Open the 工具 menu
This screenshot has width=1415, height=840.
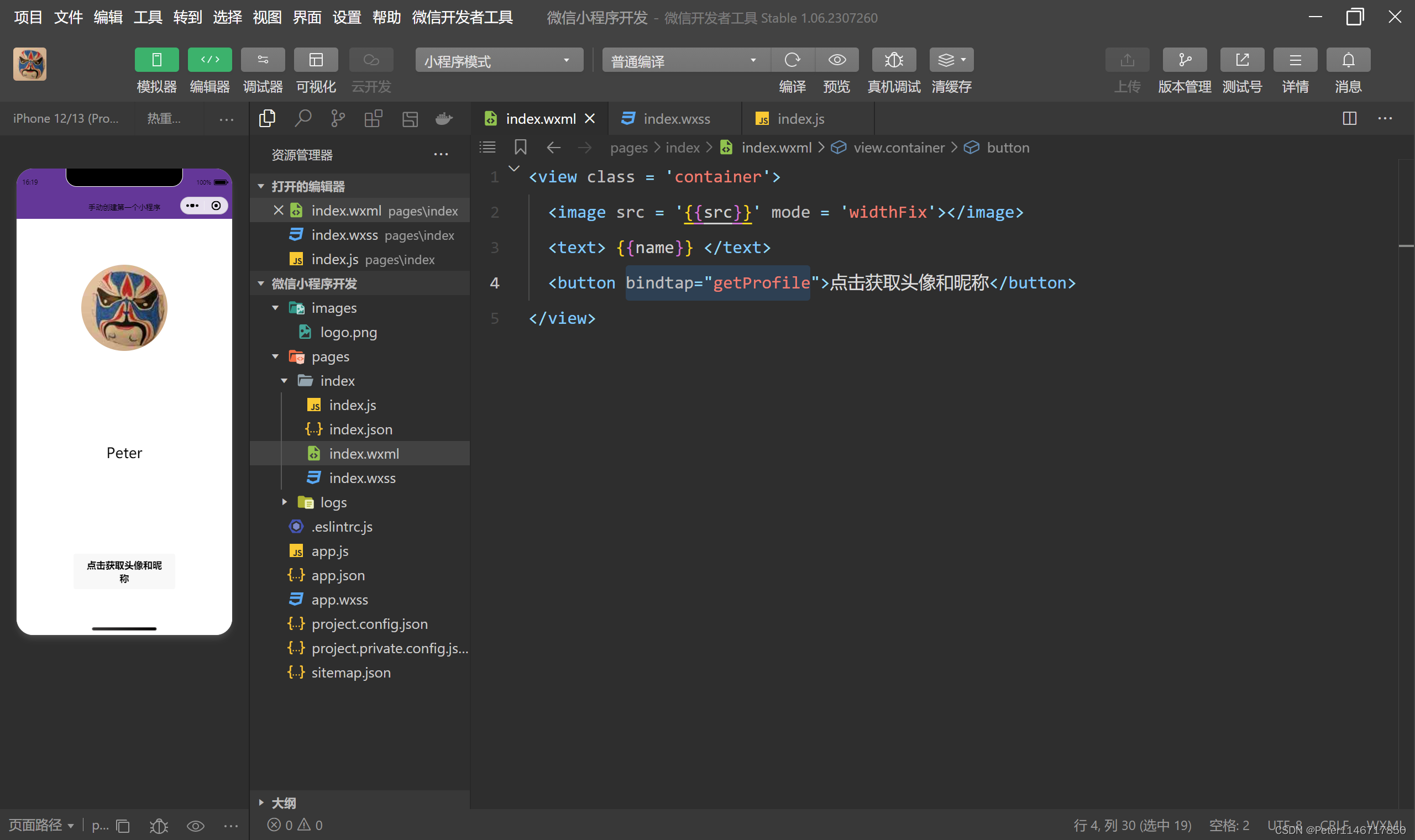(148, 18)
